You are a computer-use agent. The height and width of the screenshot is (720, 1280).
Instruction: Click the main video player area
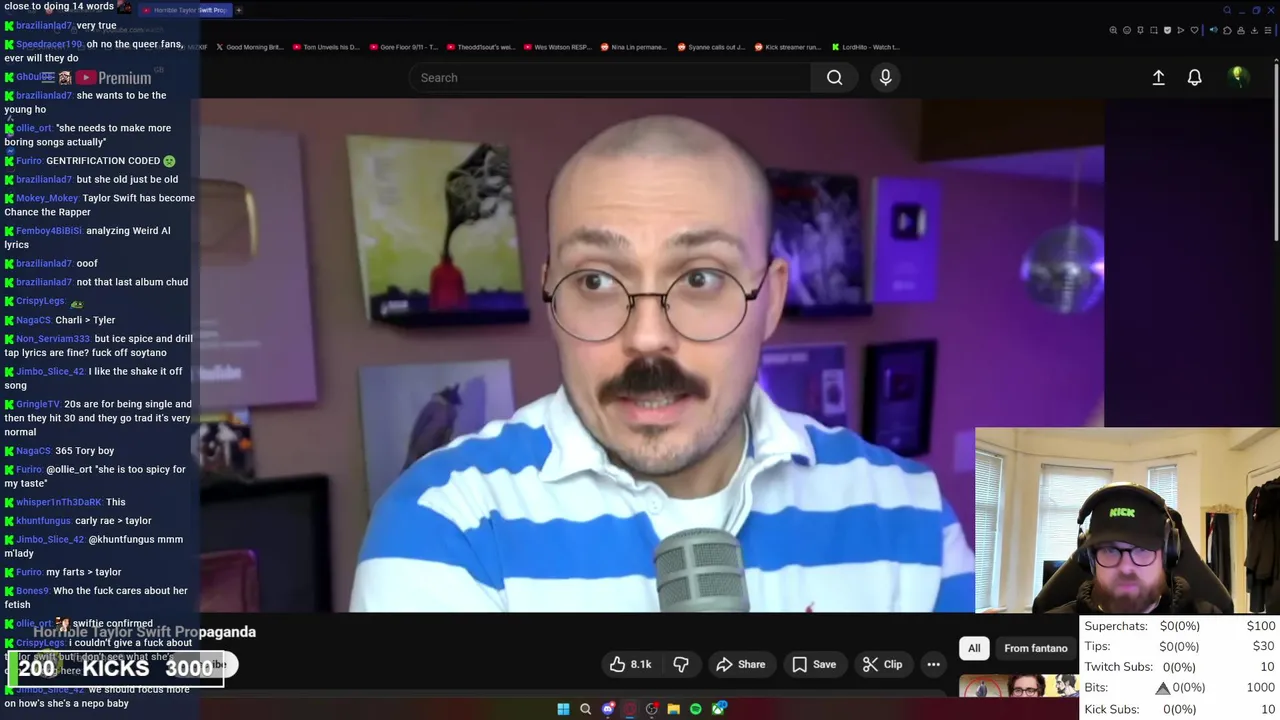point(652,355)
